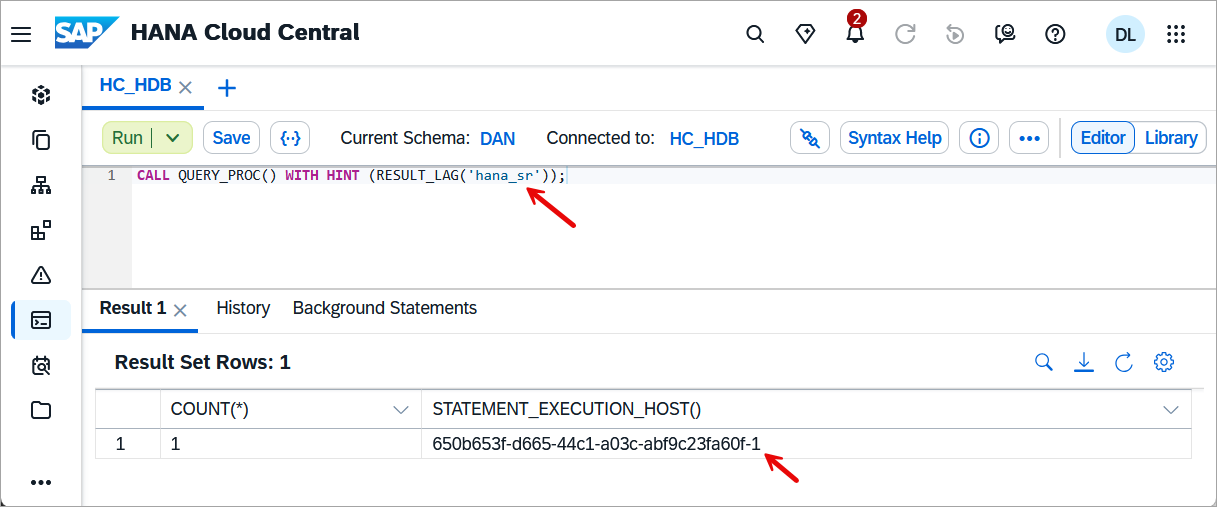Open the Background Statements tab

(x=385, y=308)
